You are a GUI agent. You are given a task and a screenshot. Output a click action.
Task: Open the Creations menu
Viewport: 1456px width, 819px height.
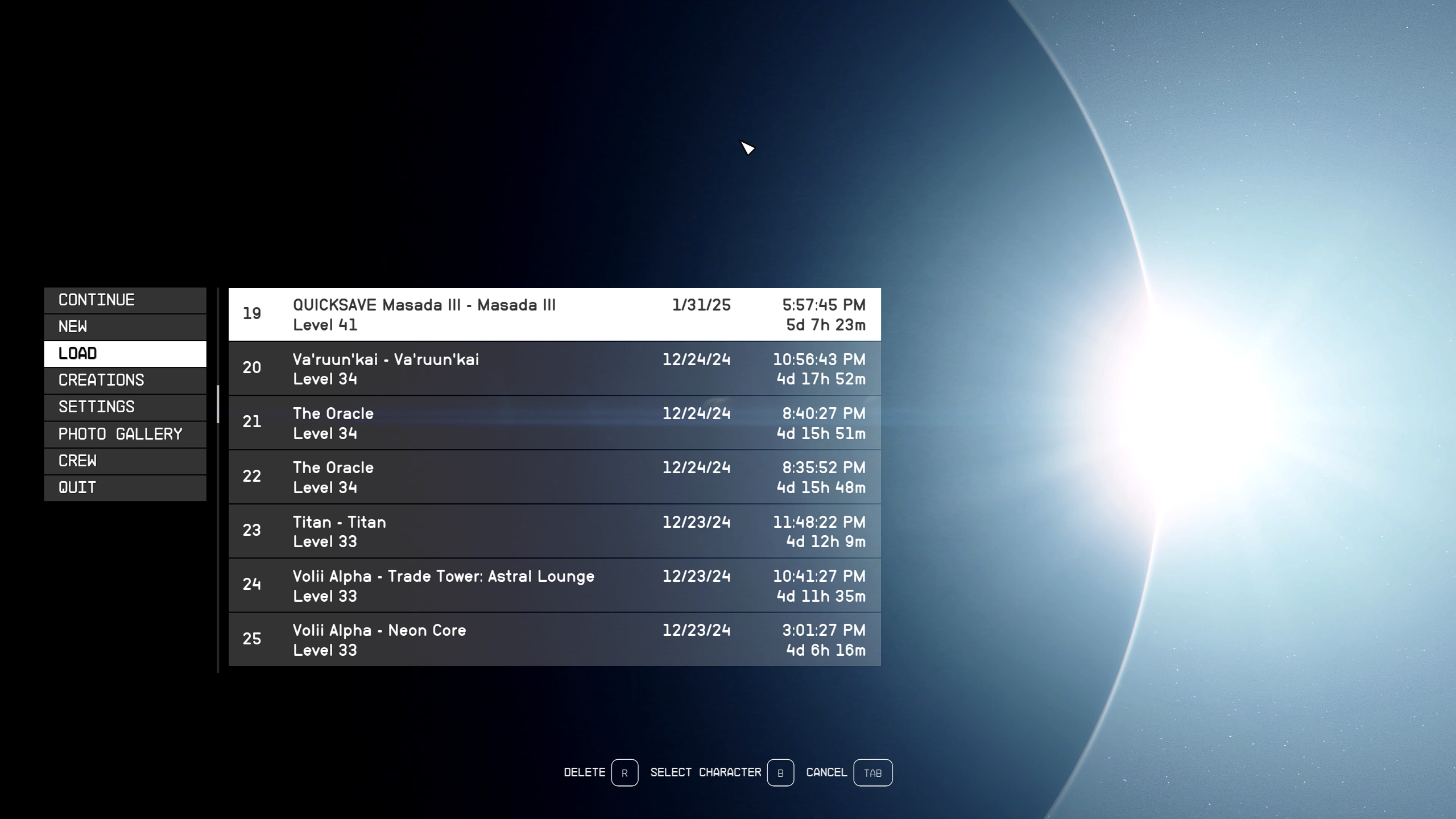(125, 380)
